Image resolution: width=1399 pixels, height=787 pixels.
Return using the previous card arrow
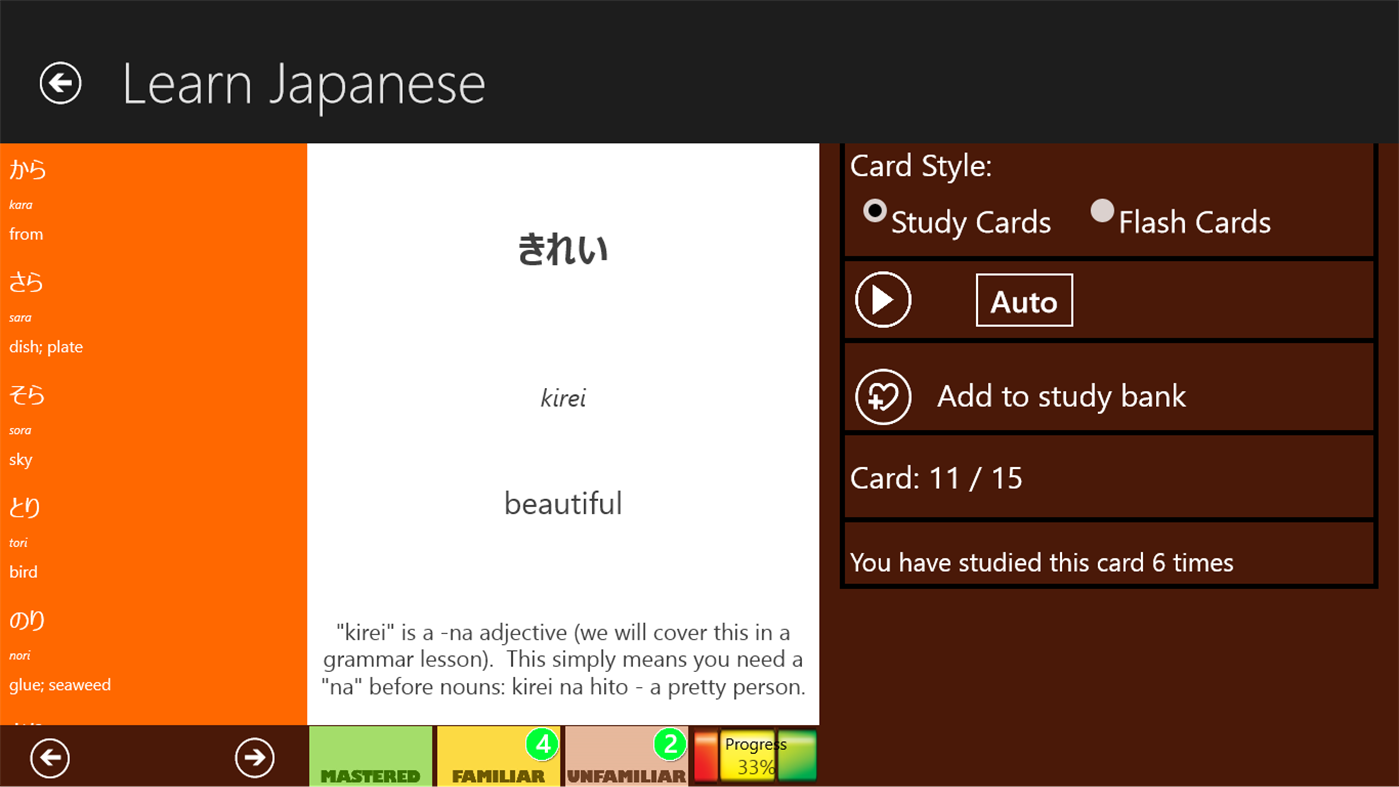tap(50, 757)
